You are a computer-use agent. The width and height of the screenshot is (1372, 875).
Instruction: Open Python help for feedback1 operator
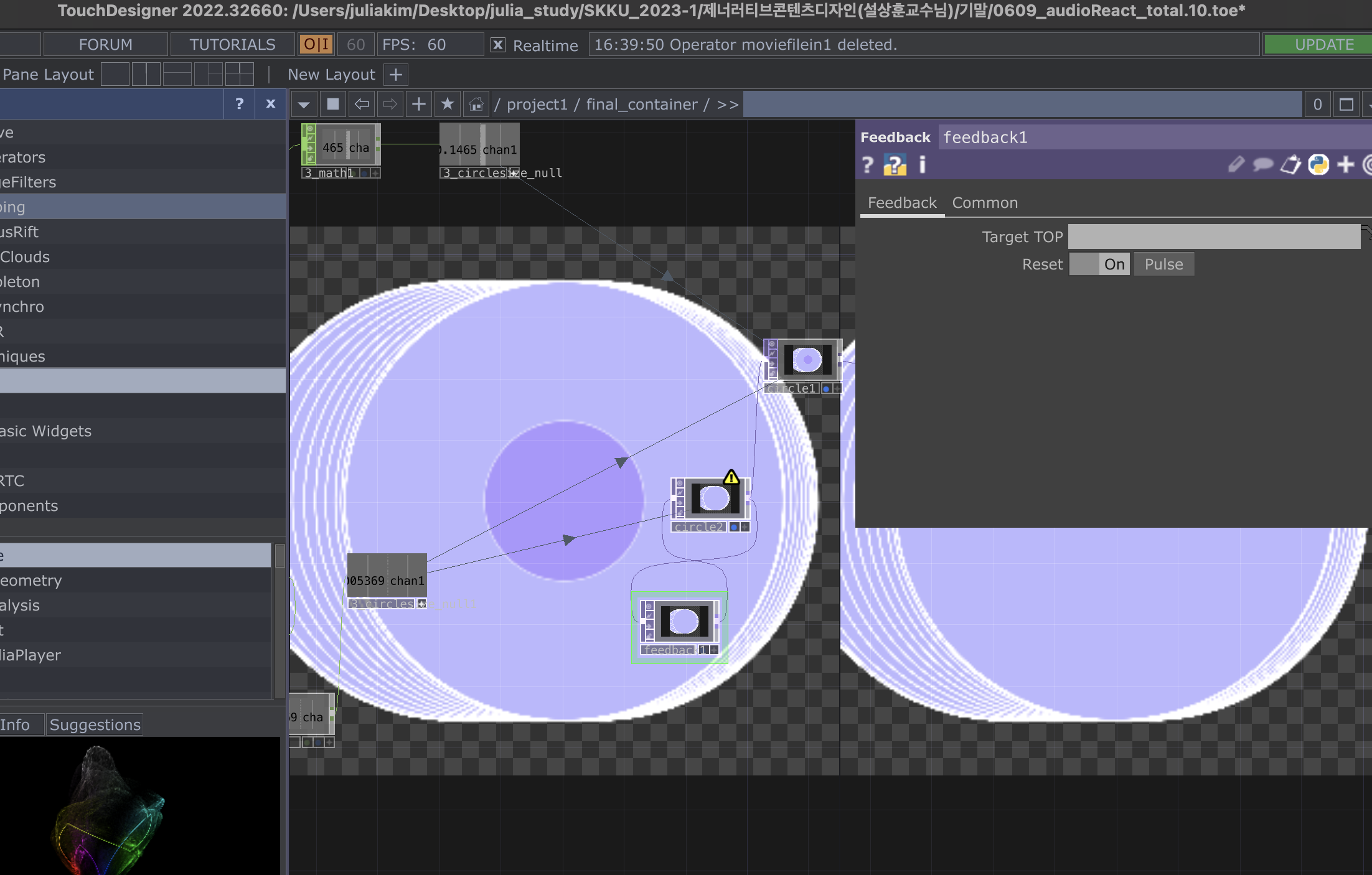tap(895, 165)
